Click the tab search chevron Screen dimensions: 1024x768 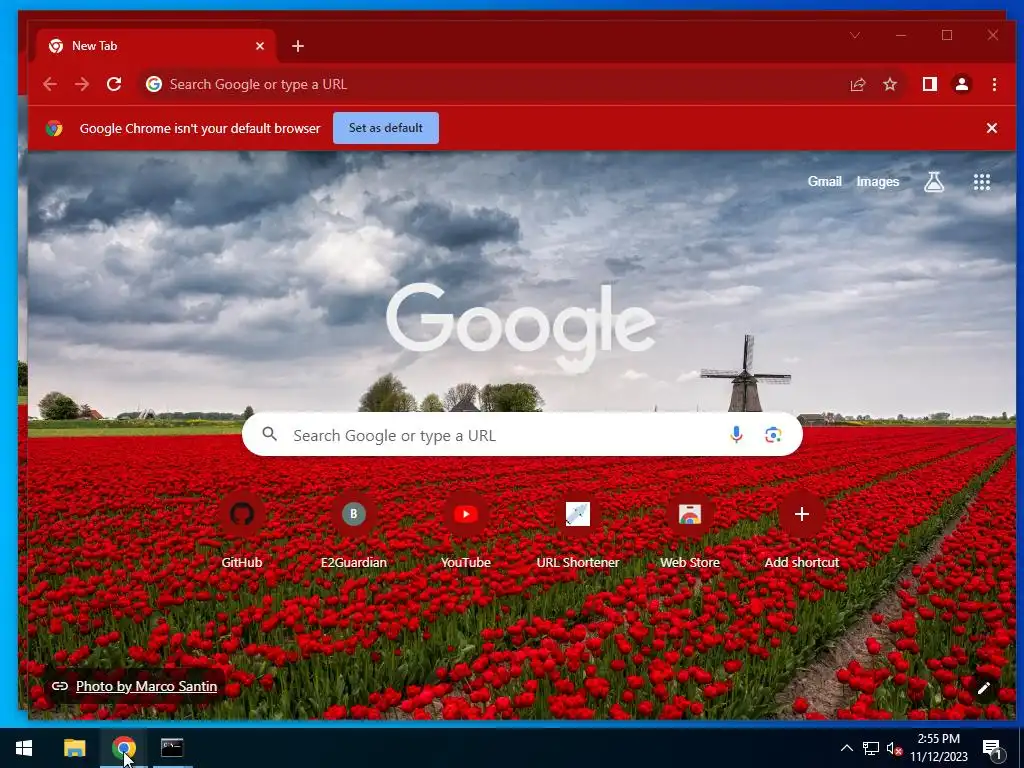[855, 35]
